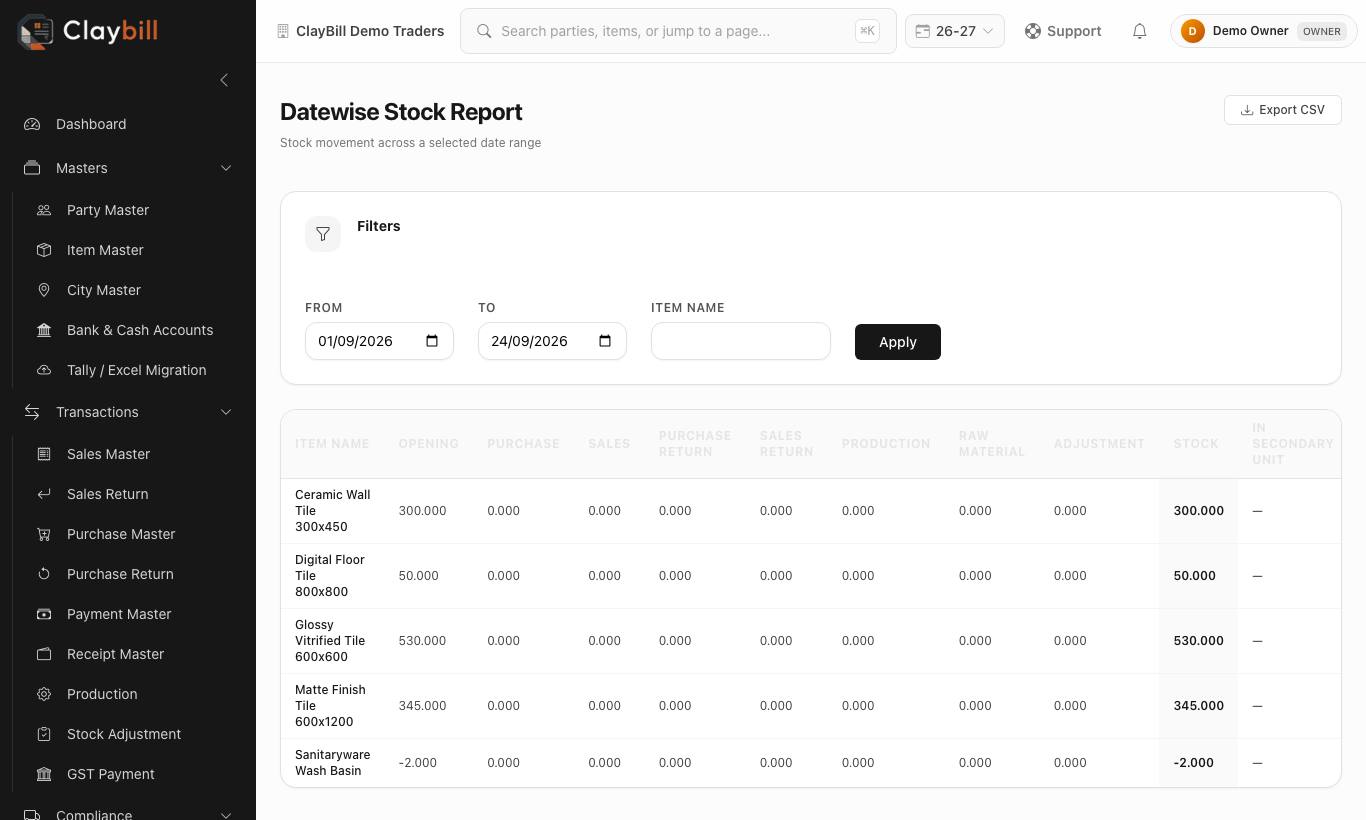Screen dimensions: 1366x820
Task: Click the Sales Return arrow icon
Action: 44,494
